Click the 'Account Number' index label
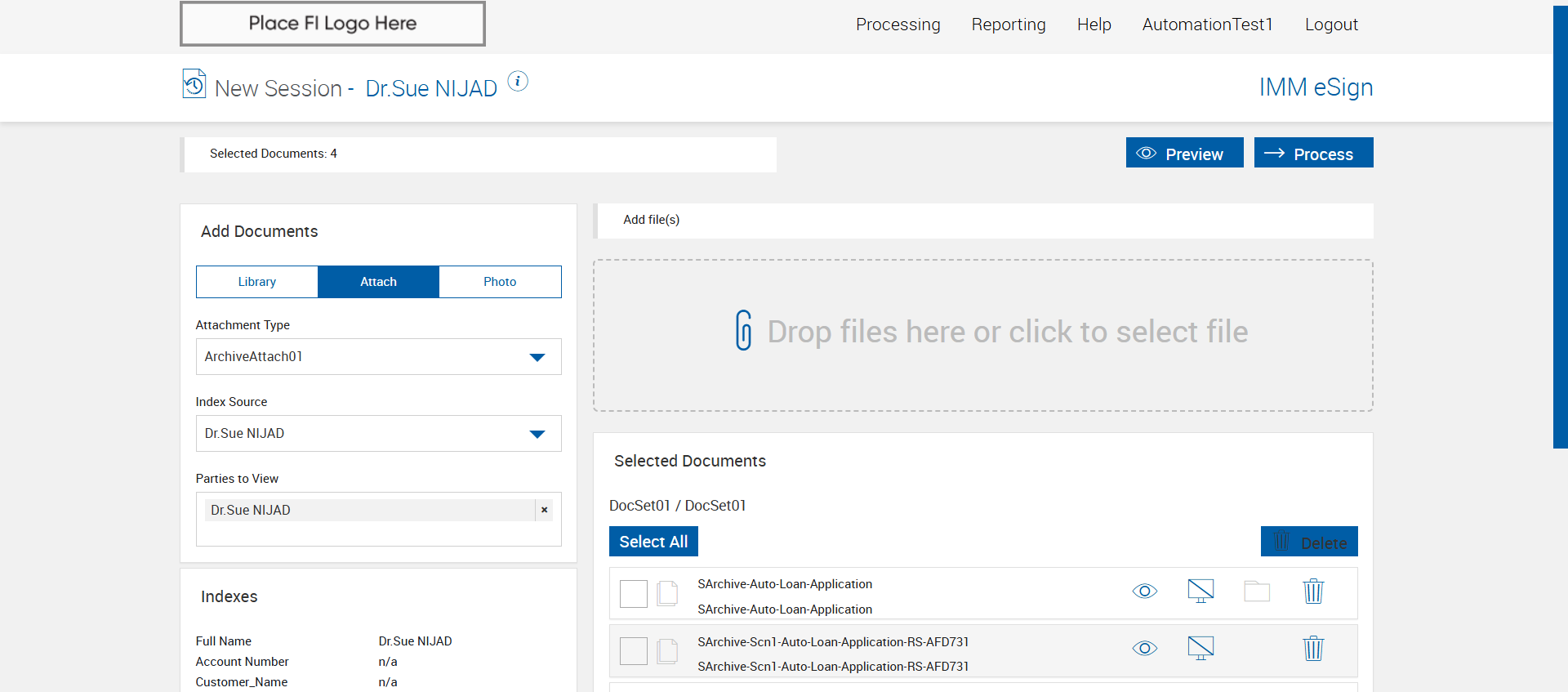 click(x=243, y=662)
